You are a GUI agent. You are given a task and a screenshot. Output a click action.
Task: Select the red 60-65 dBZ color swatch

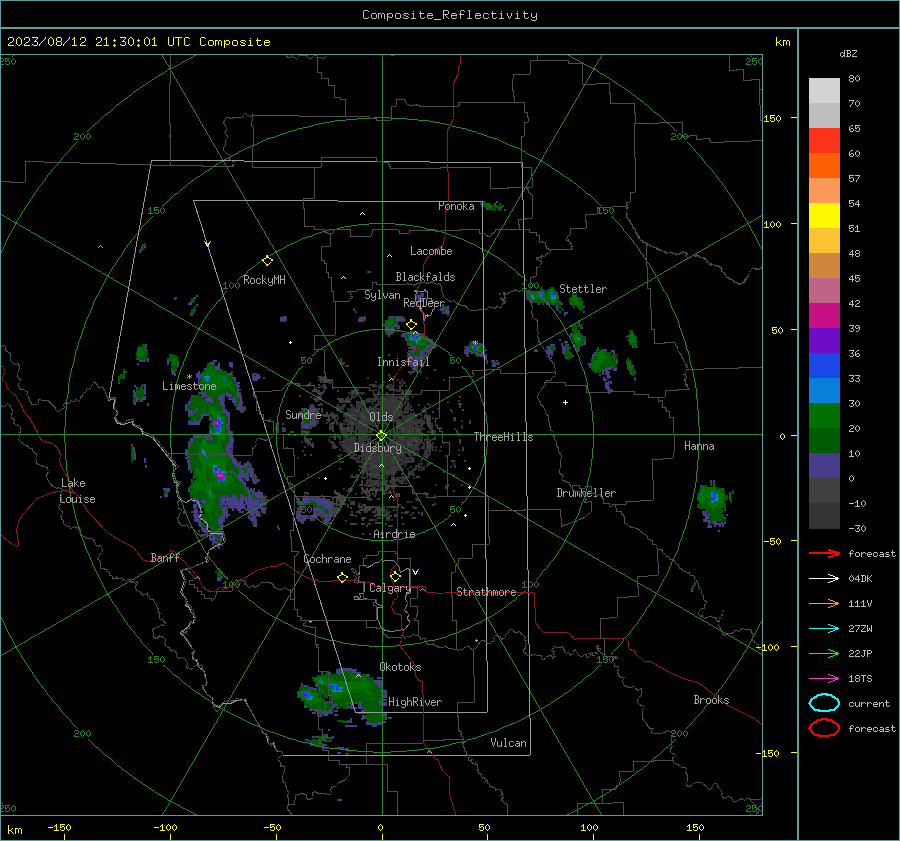pyautogui.click(x=824, y=141)
